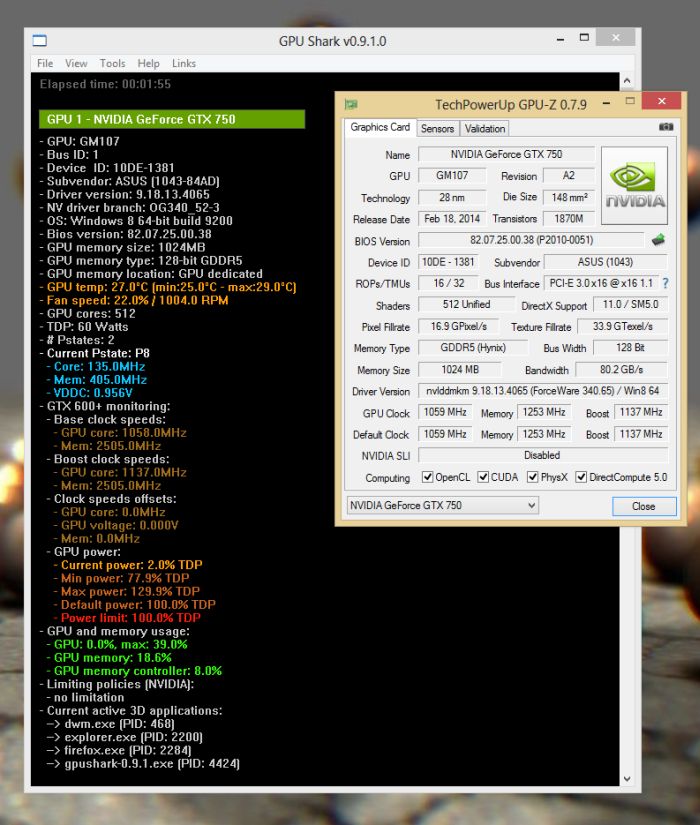Image resolution: width=700 pixels, height=825 pixels.
Task: Click the 'Current Pstate: P8' line
Action: point(95,354)
